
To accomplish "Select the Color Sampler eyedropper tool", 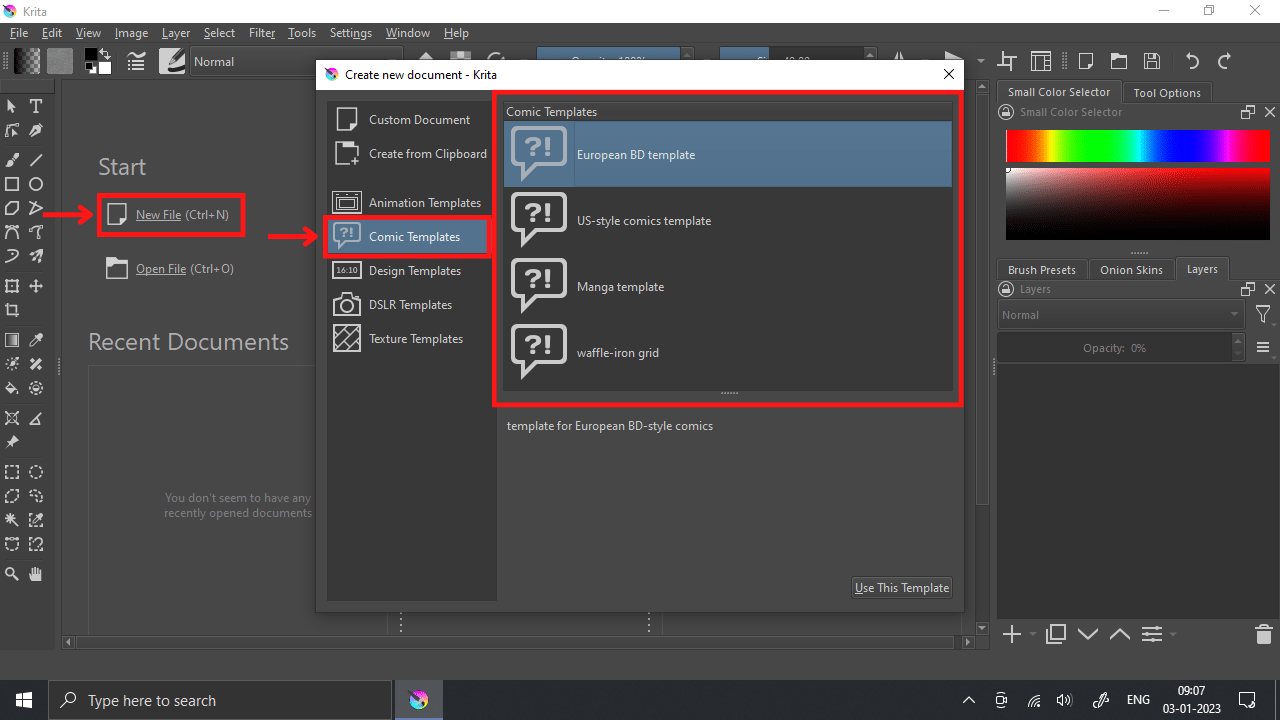I will tap(36, 340).
